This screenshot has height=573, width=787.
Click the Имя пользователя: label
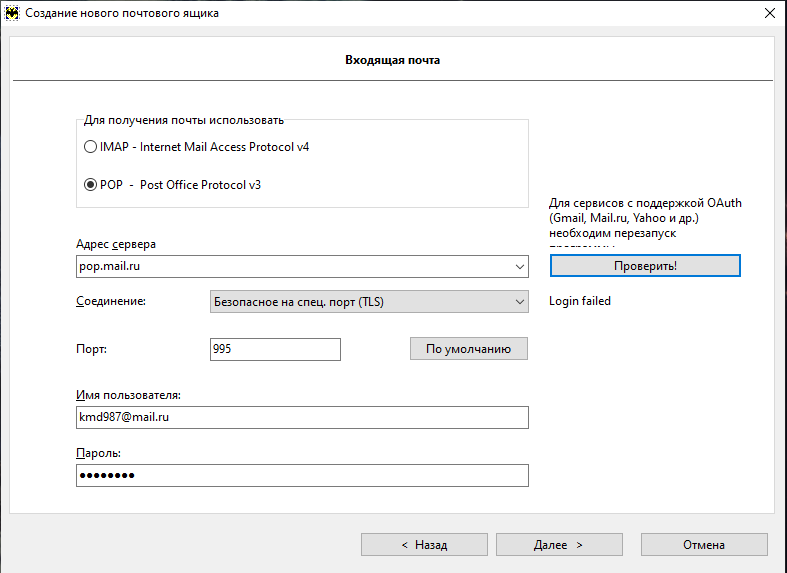coord(128,395)
